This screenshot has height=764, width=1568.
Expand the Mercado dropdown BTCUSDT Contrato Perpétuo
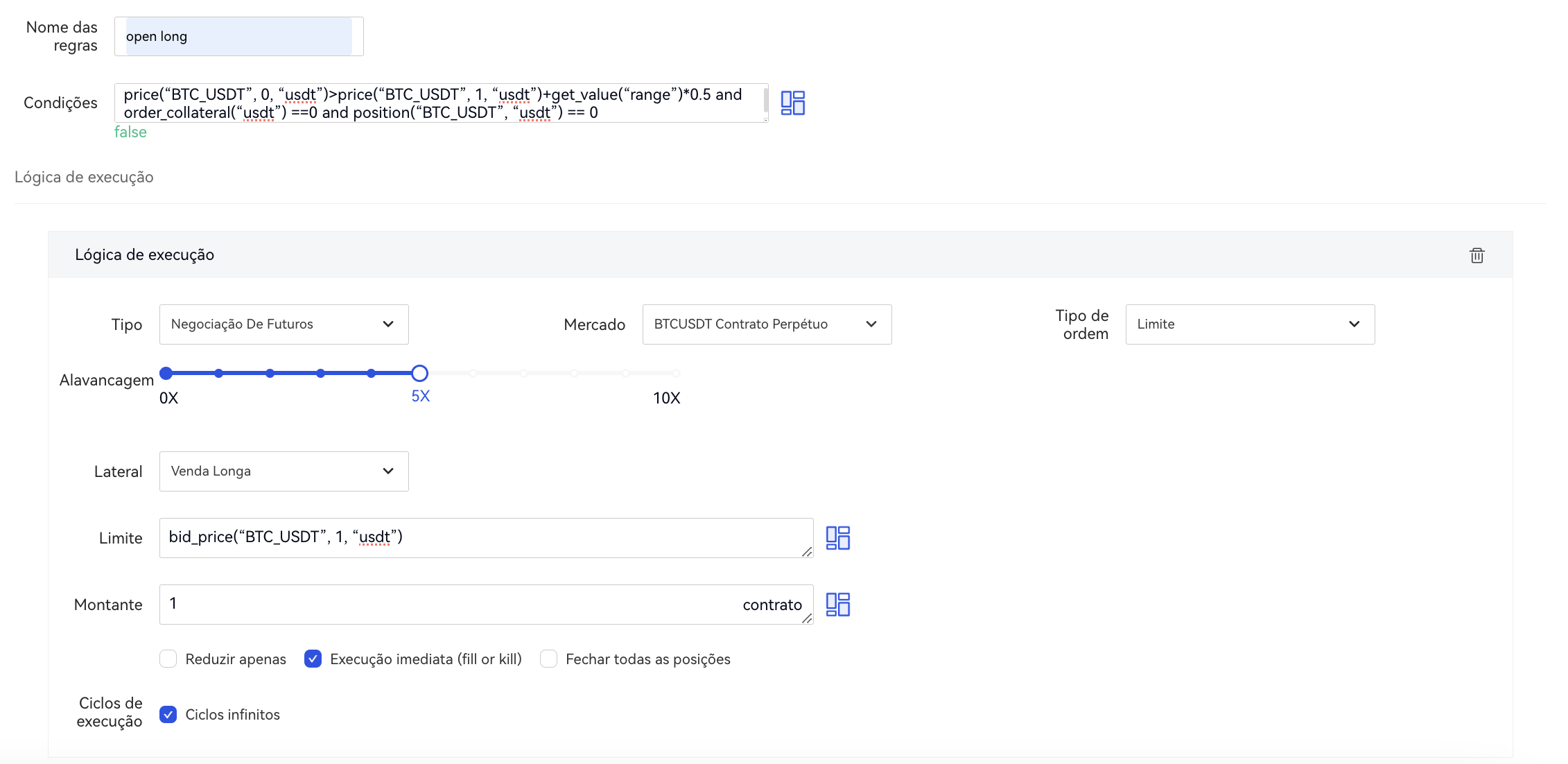(767, 324)
